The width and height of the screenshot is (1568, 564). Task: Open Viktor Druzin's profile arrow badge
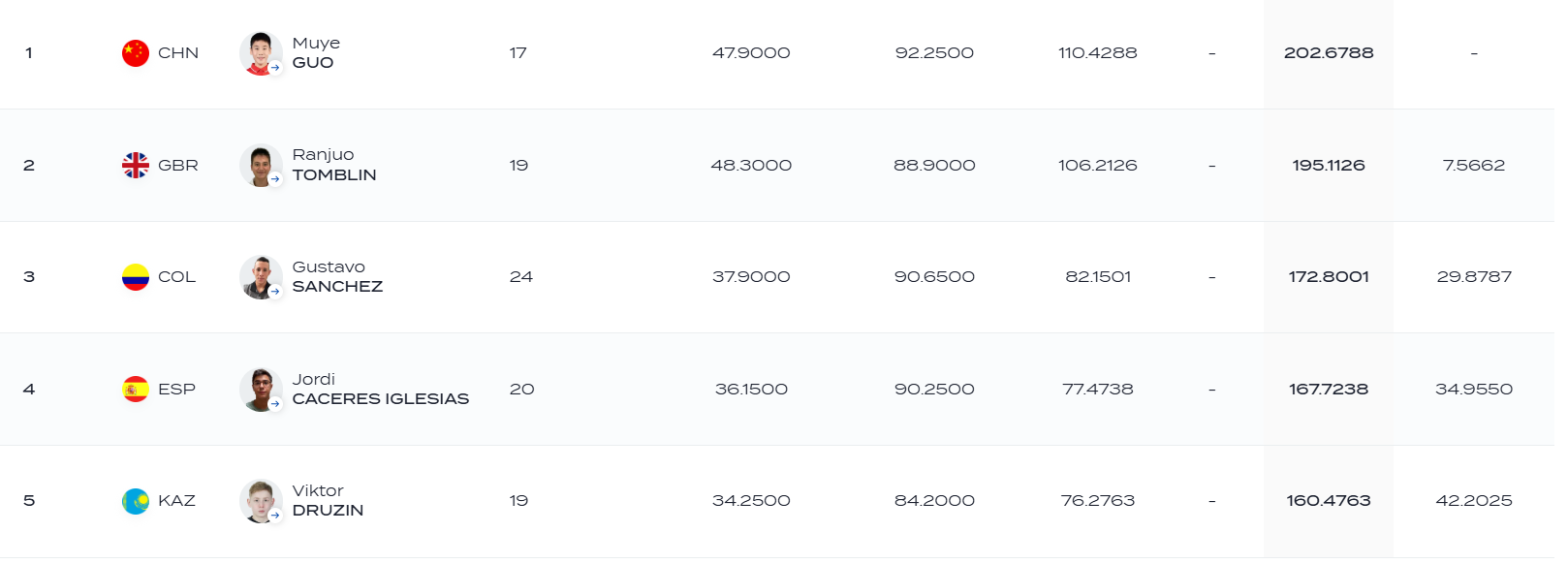click(275, 516)
